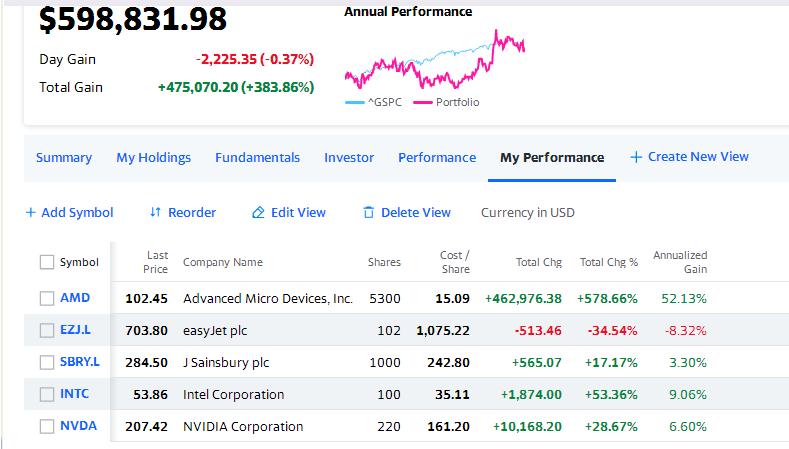Open the INTC symbol link
The height and width of the screenshot is (449, 789).
pos(74,394)
